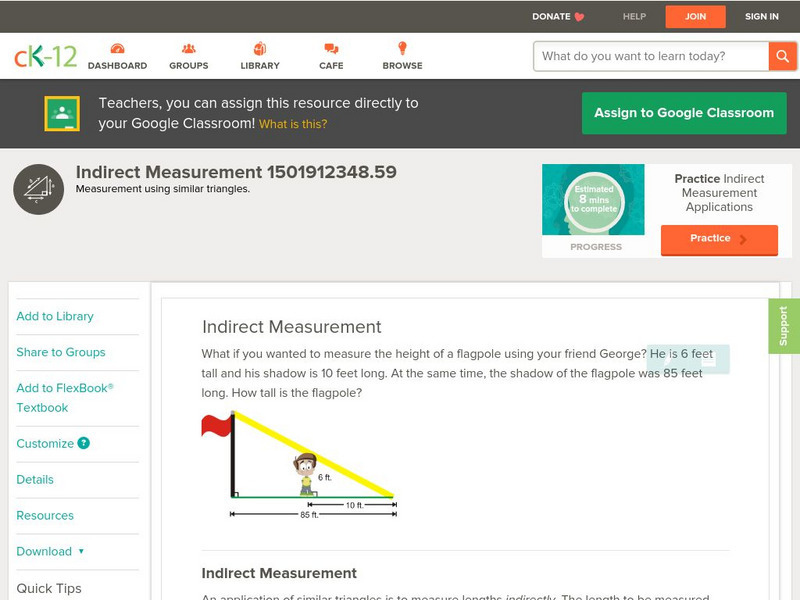
Task: Open the Dashboard gauge icon
Action: 117,48
